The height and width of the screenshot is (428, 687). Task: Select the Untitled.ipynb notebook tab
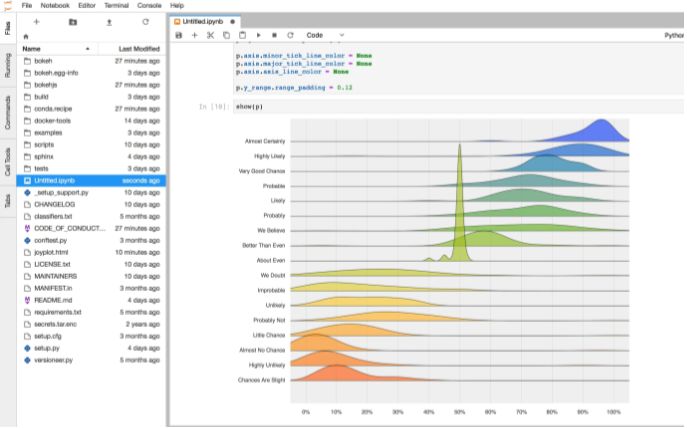pos(205,21)
